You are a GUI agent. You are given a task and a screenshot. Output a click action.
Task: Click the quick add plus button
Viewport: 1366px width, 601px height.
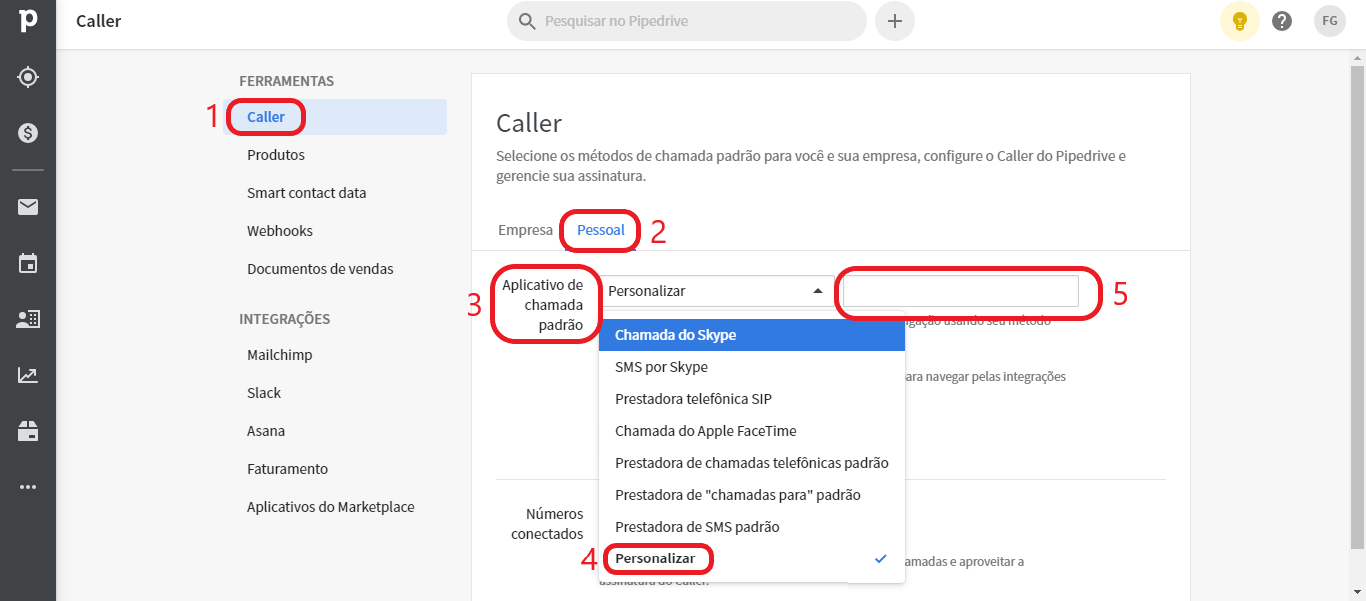tap(895, 21)
